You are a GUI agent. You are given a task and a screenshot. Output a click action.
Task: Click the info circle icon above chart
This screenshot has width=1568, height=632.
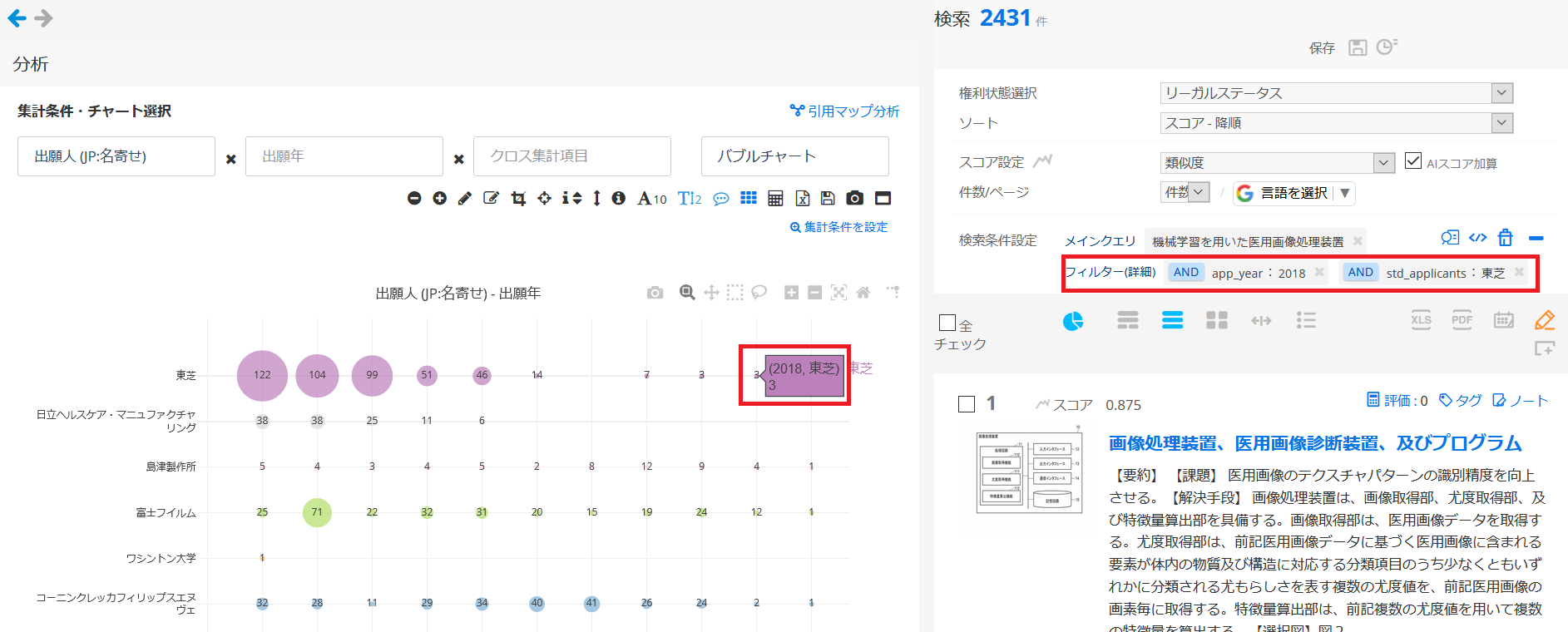[618, 198]
